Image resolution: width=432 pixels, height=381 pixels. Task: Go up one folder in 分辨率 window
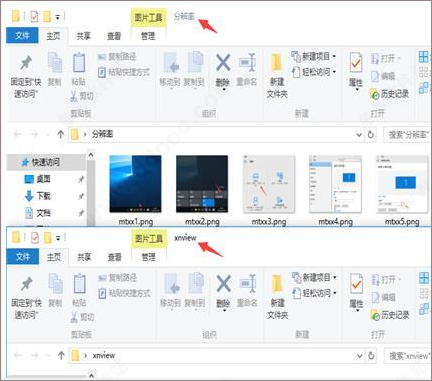point(60,134)
